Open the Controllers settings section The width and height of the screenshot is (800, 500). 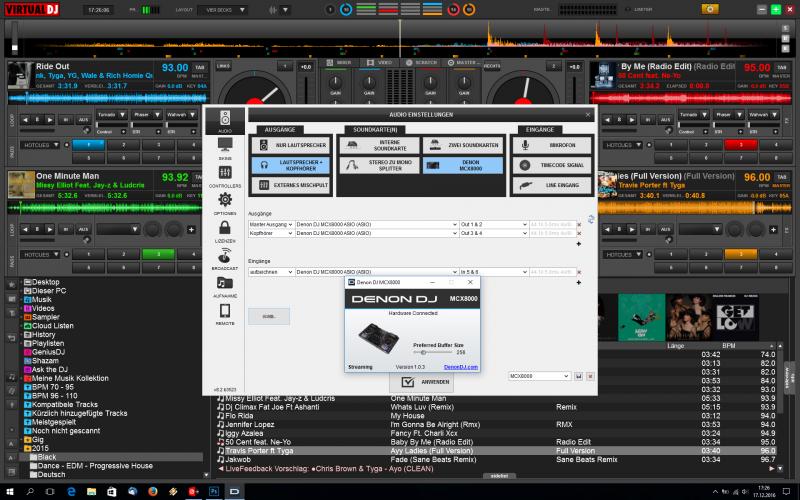(225, 176)
